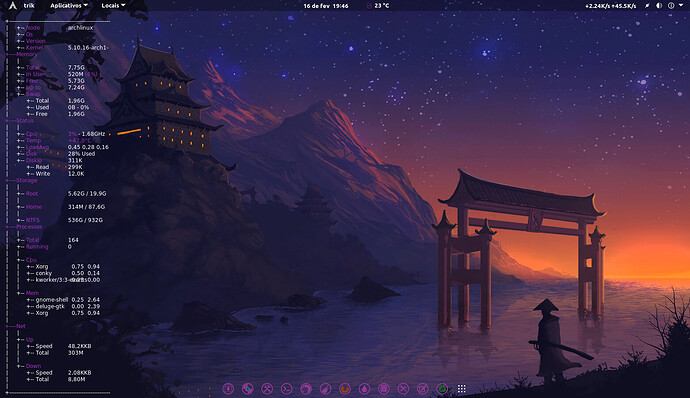
Task: Show all applications grid
Action: click(462, 388)
